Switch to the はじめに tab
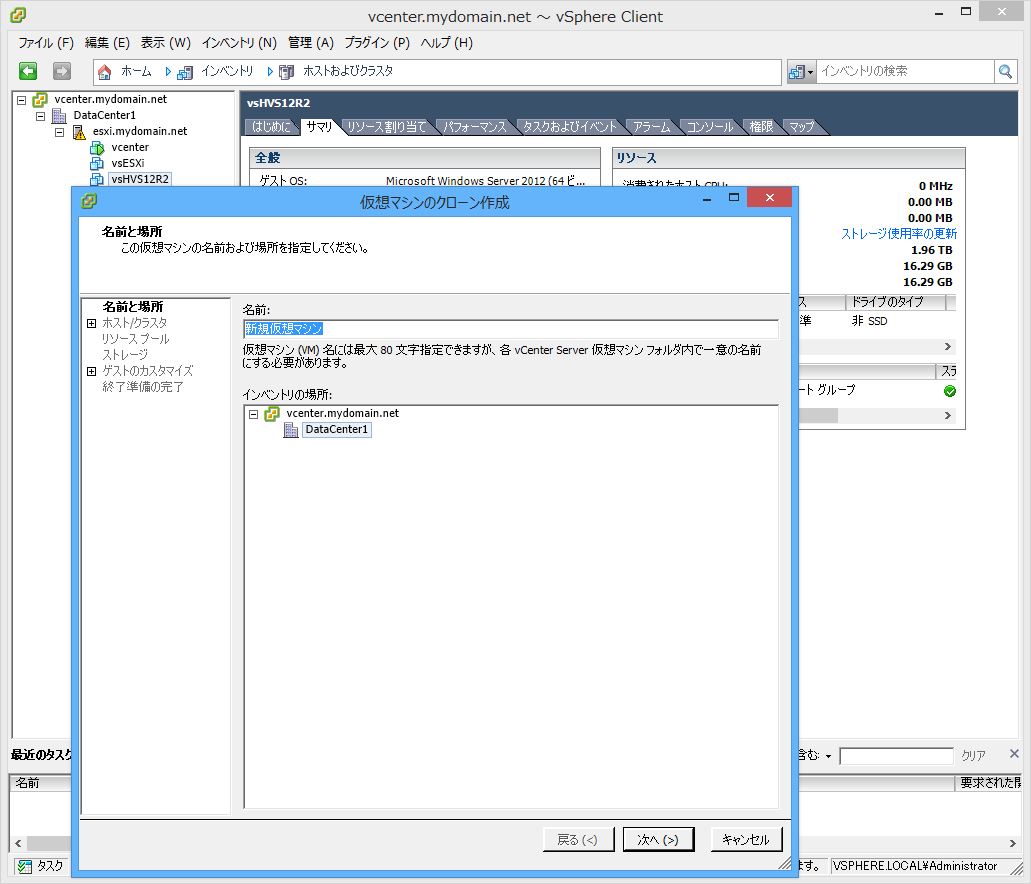The image size is (1031, 884). (x=271, y=127)
